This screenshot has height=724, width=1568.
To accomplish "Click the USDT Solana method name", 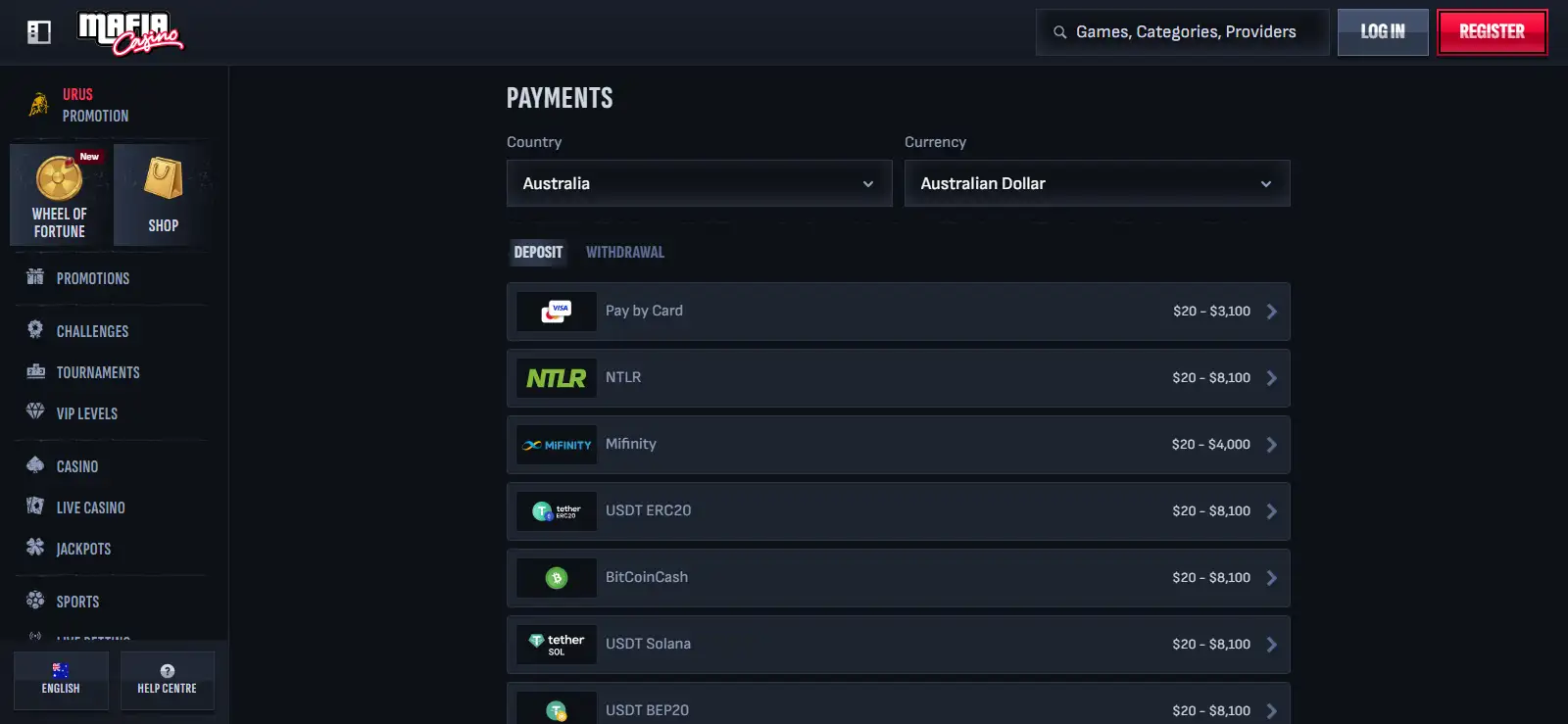I will pyautogui.click(x=648, y=644).
